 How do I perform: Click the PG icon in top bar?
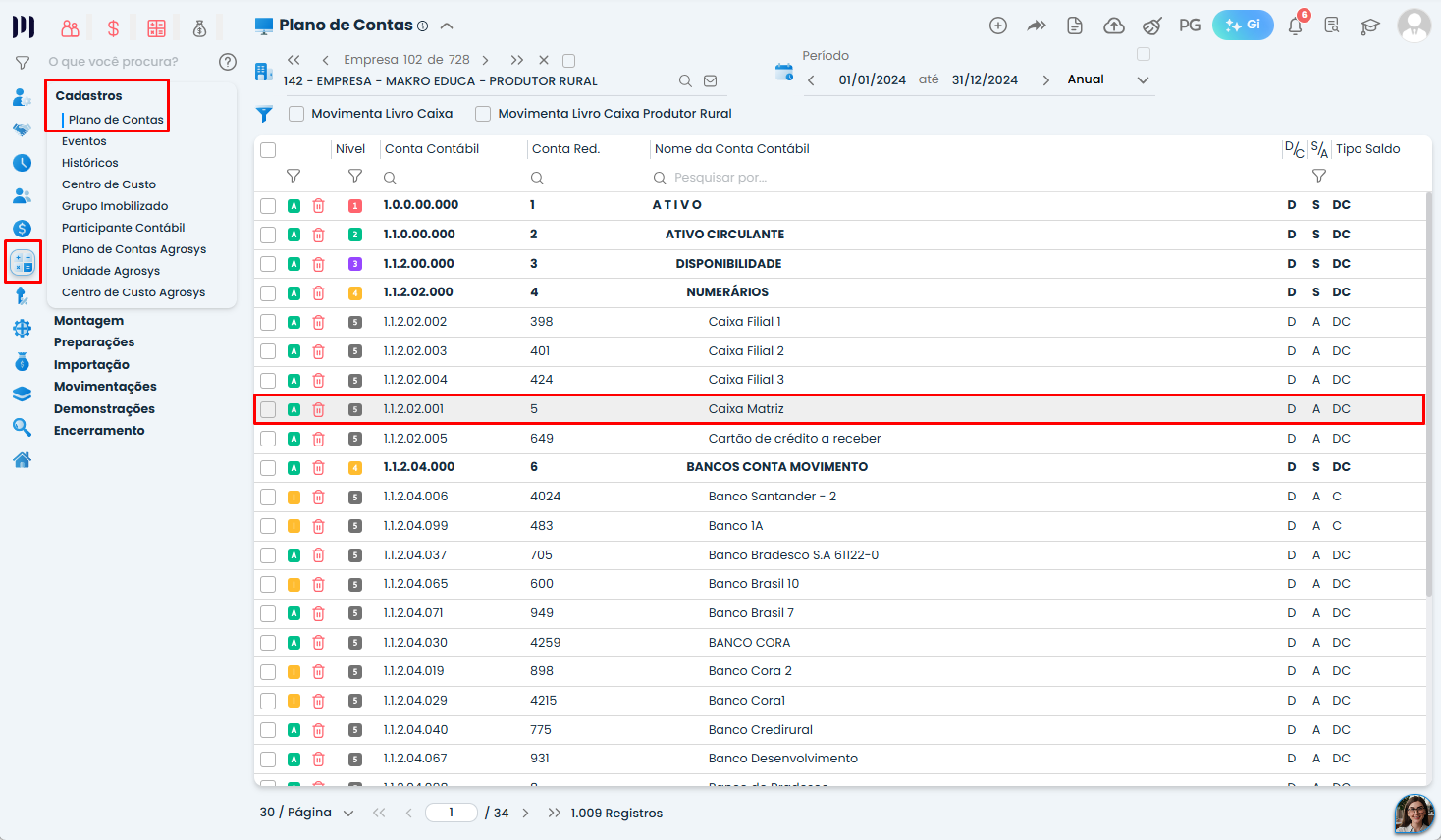(1190, 26)
